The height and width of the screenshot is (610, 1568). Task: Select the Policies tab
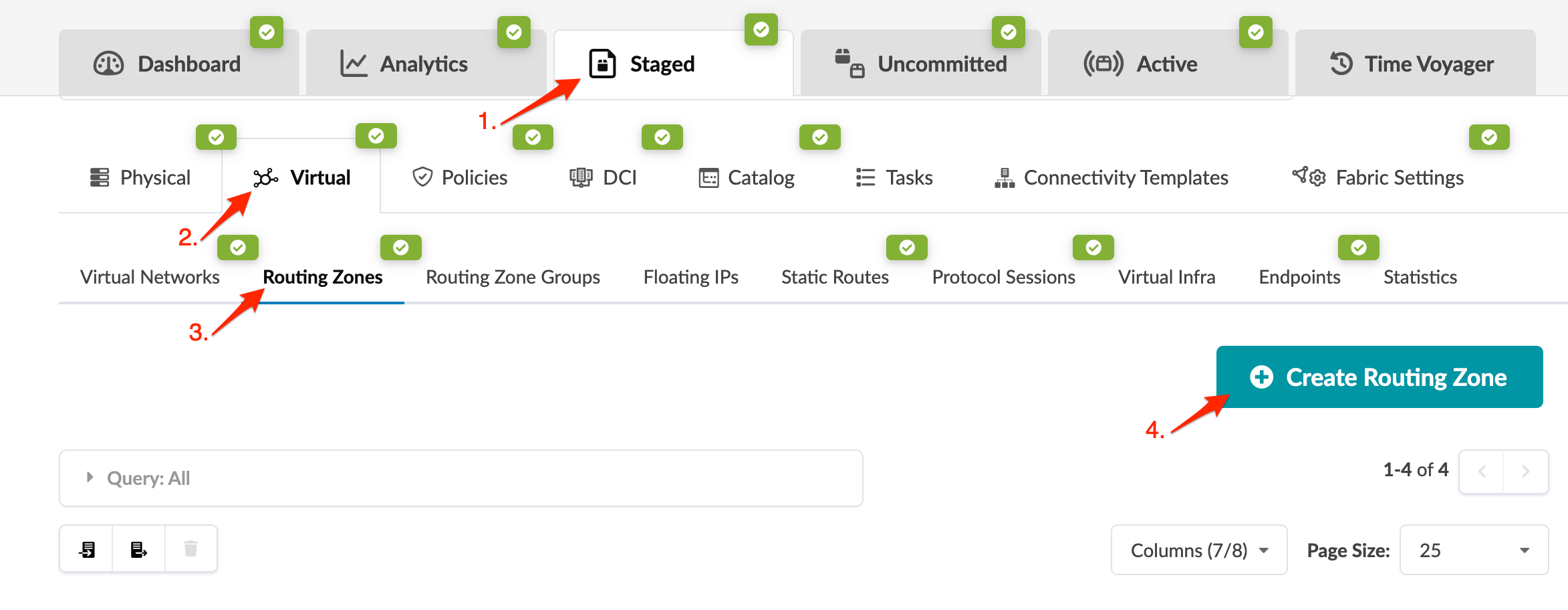pyautogui.click(x=460, y=177)
